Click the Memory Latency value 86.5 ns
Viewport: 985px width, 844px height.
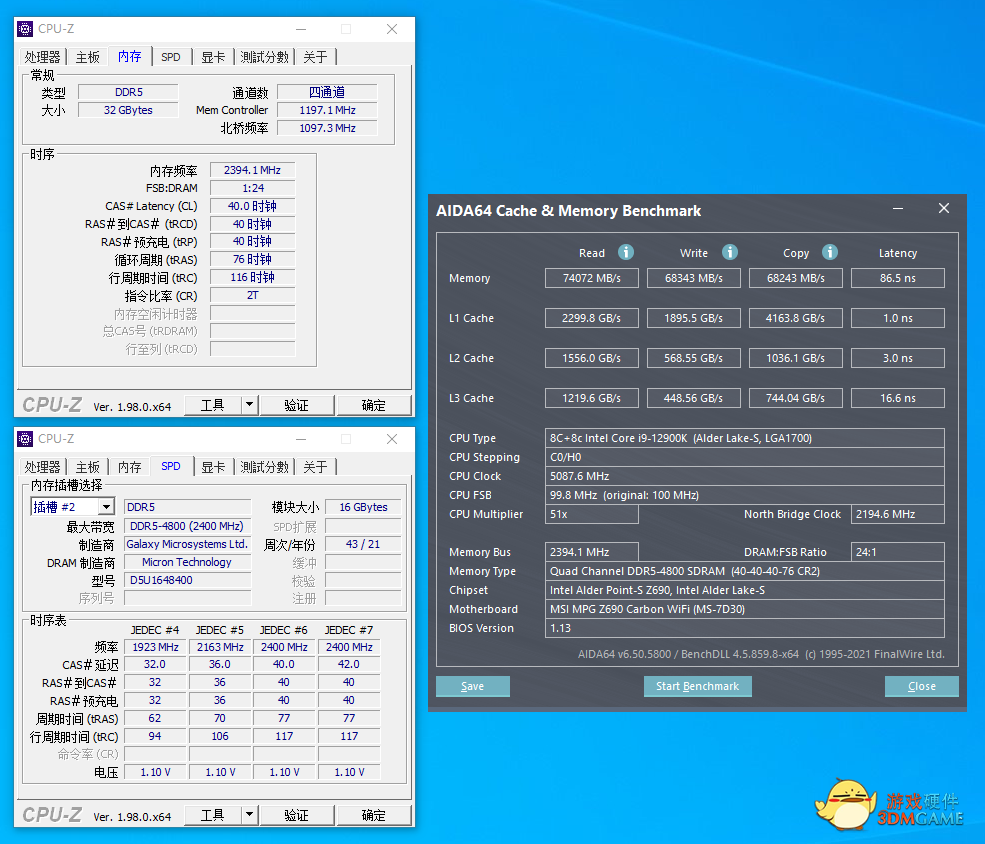coord(898,278)
